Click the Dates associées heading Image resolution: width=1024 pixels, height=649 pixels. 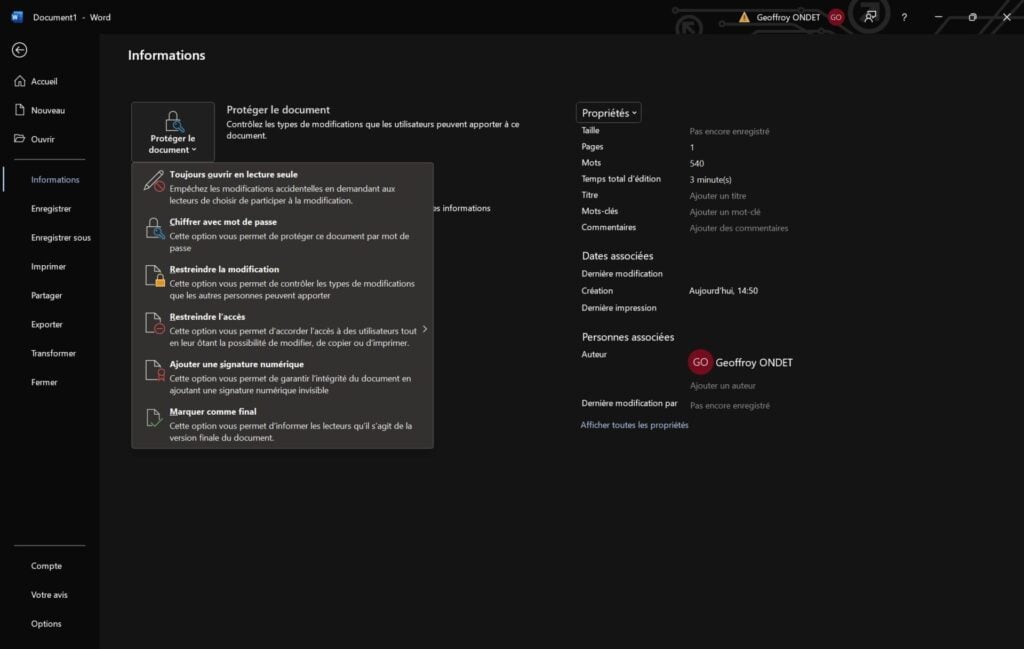tap(617, 256)
